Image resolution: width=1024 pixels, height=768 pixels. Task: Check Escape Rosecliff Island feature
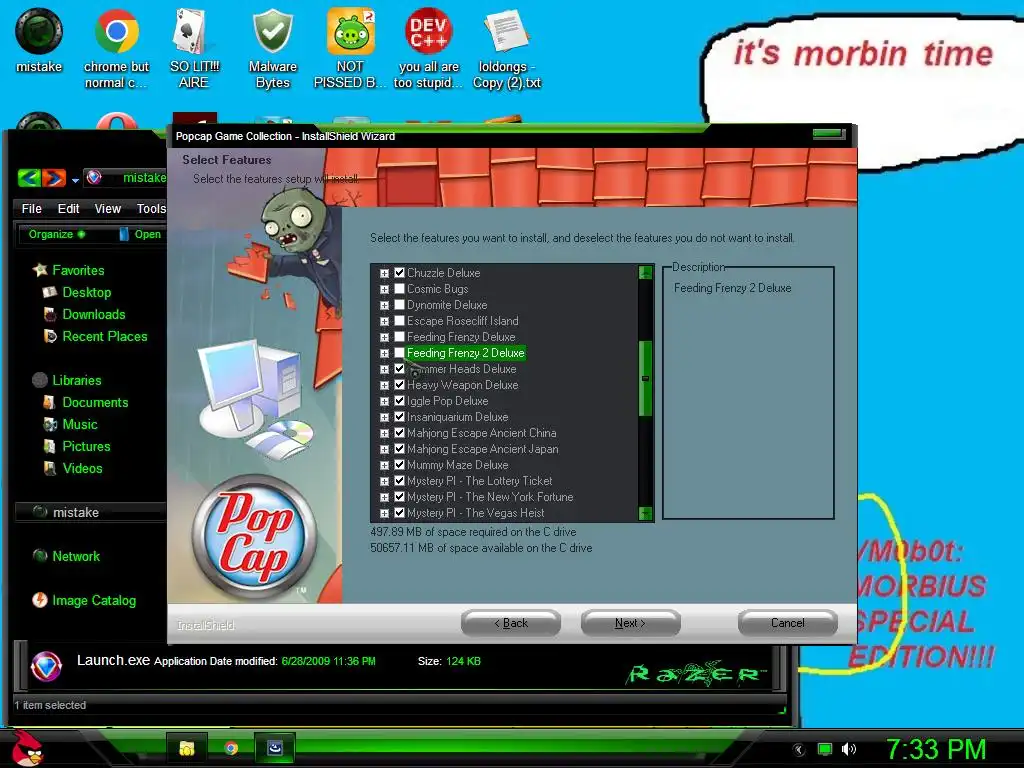pos(399,321)
